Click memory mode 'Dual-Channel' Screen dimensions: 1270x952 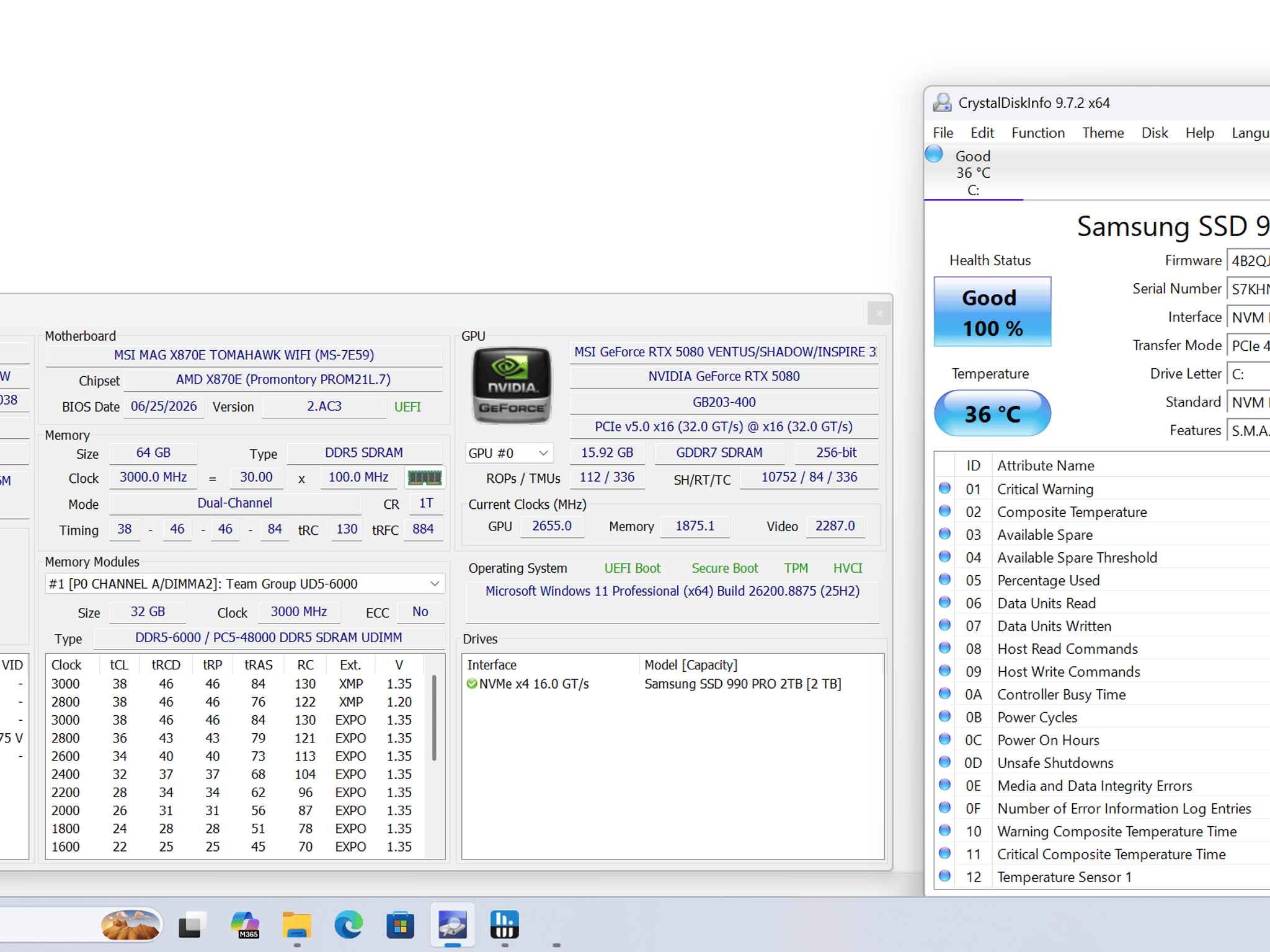click(235, 503)
